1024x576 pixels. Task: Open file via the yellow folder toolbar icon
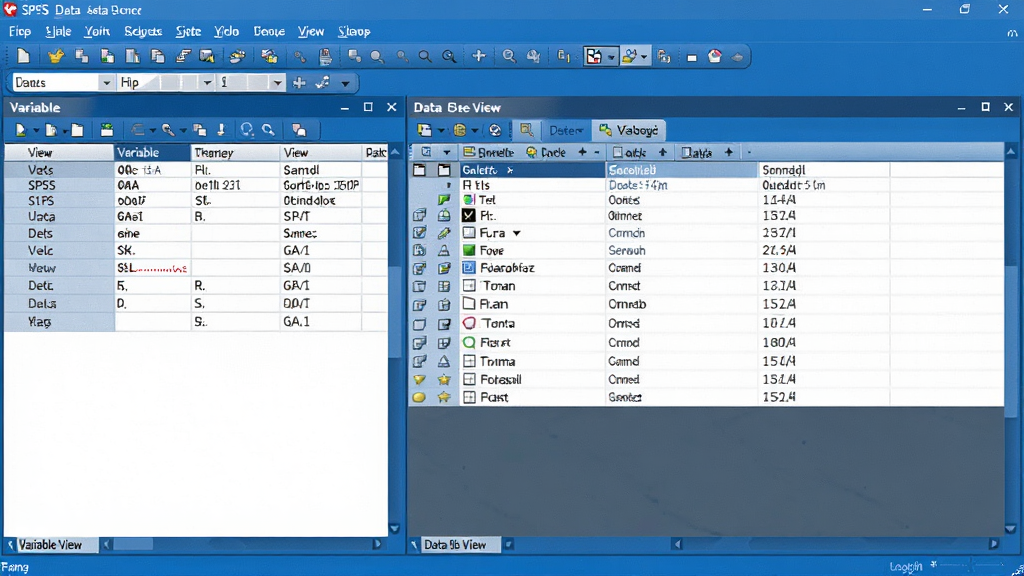(x=56, y=56)
